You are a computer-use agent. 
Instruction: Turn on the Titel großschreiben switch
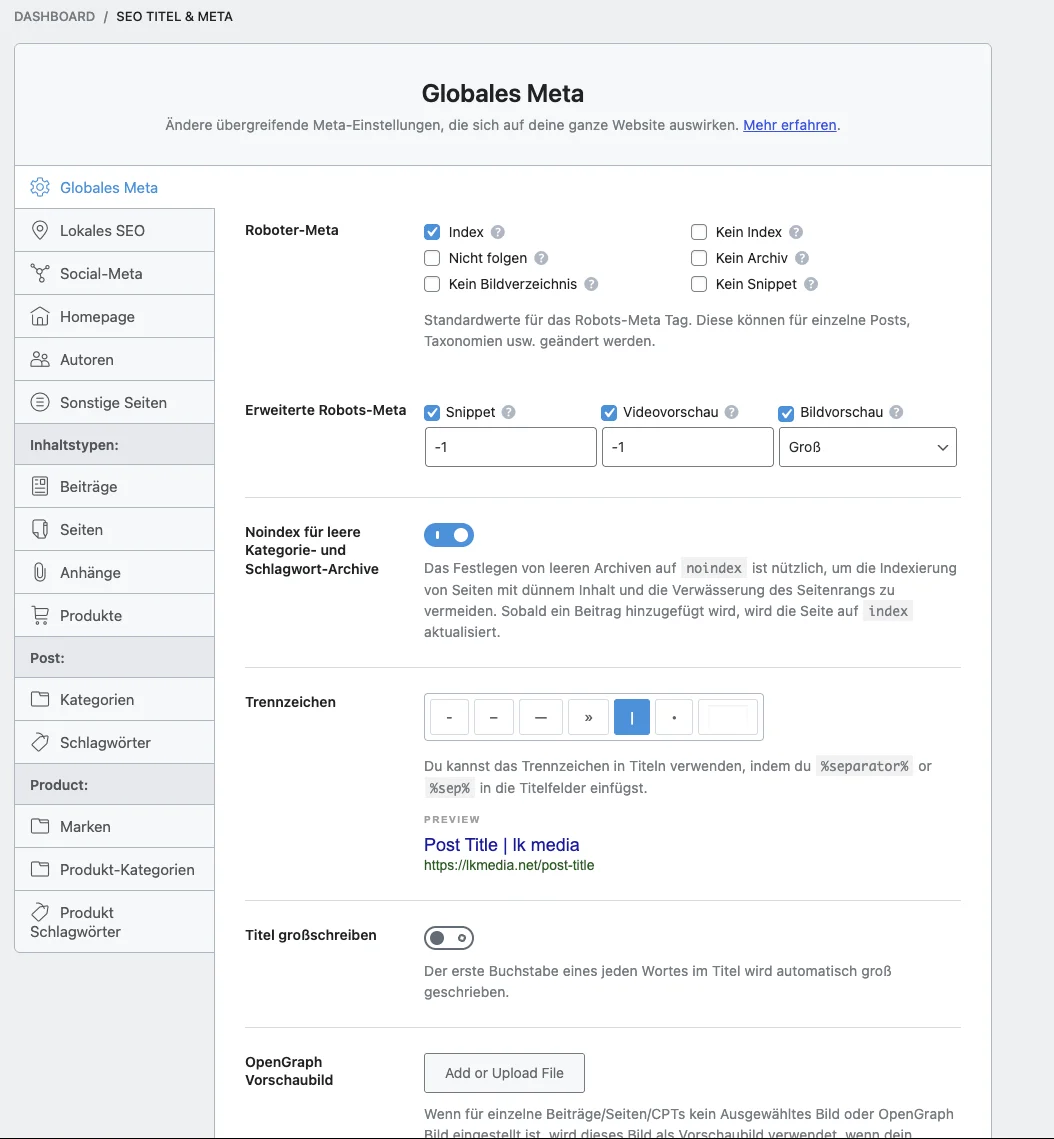[x=449, y=938]
